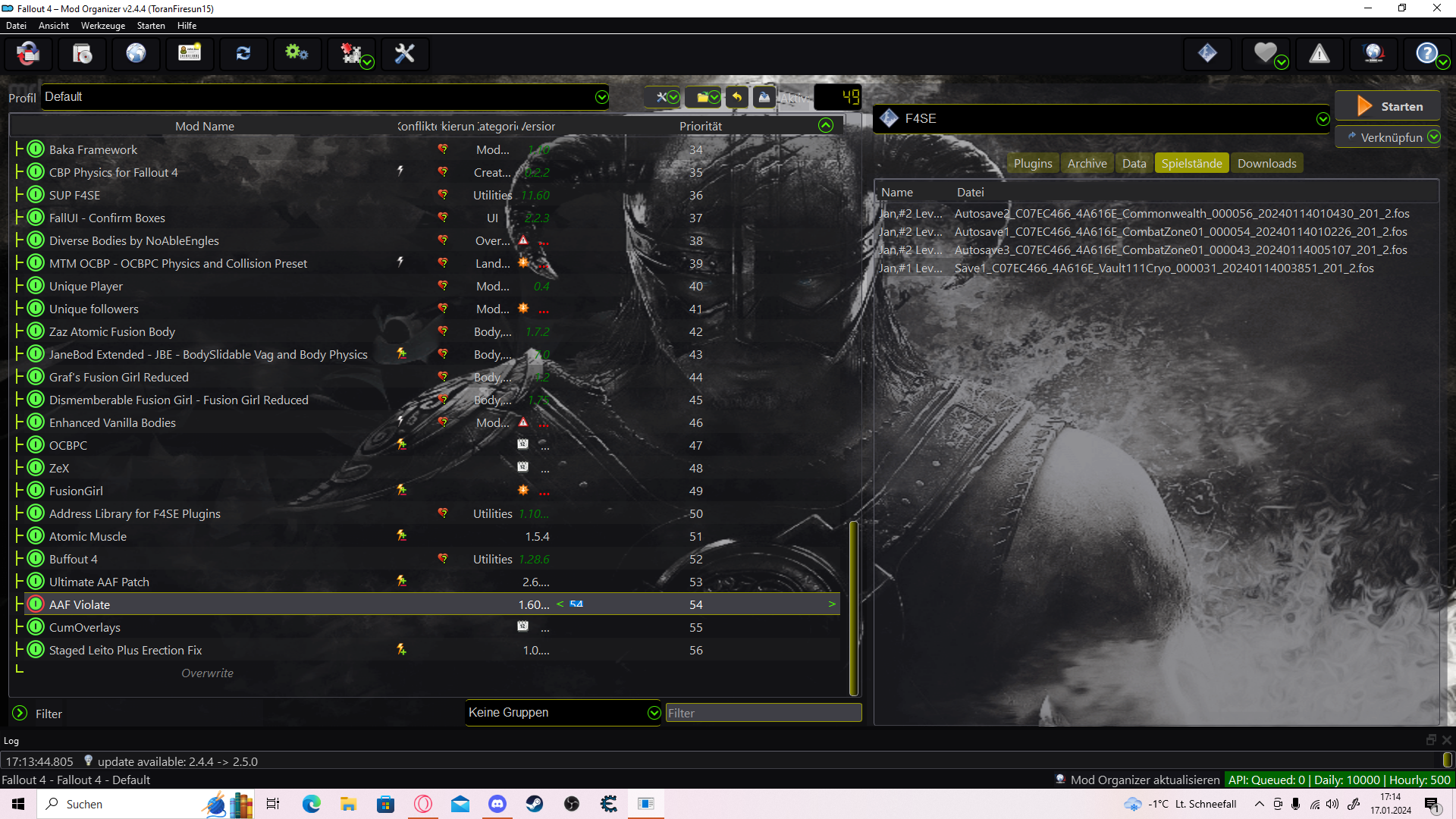This screenshot has height=819, width=1456.
Task: Expand the F4SE executable dropdown
Action: pos(1323,119)
